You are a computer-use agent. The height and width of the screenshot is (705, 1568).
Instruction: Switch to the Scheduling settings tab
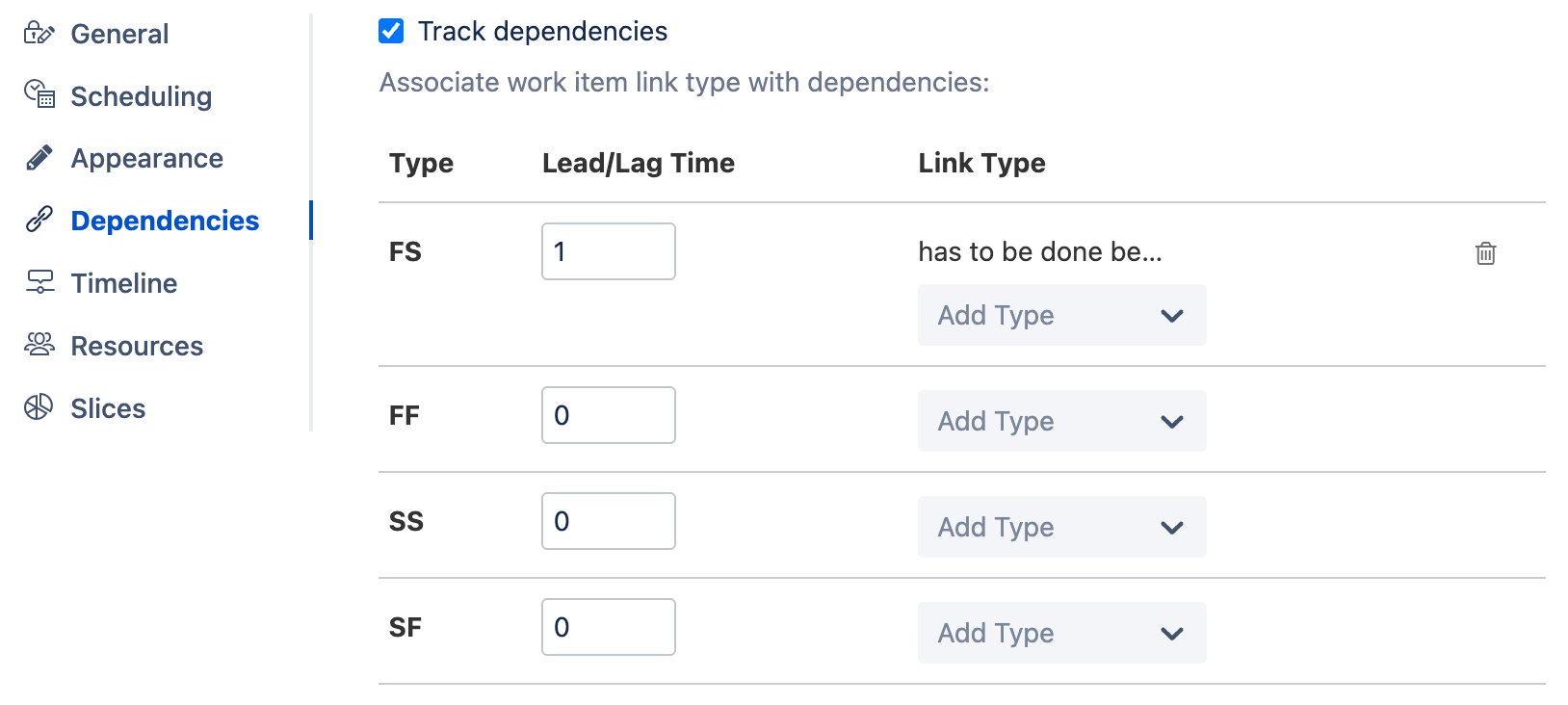(x=141, y=96)
